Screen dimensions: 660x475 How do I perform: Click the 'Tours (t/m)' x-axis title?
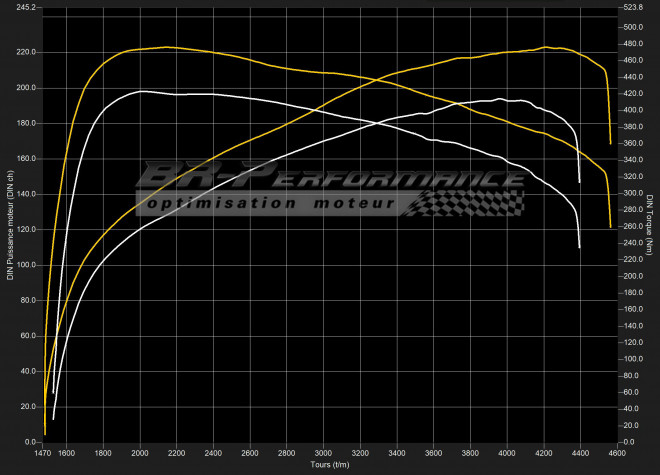point(329,465)
